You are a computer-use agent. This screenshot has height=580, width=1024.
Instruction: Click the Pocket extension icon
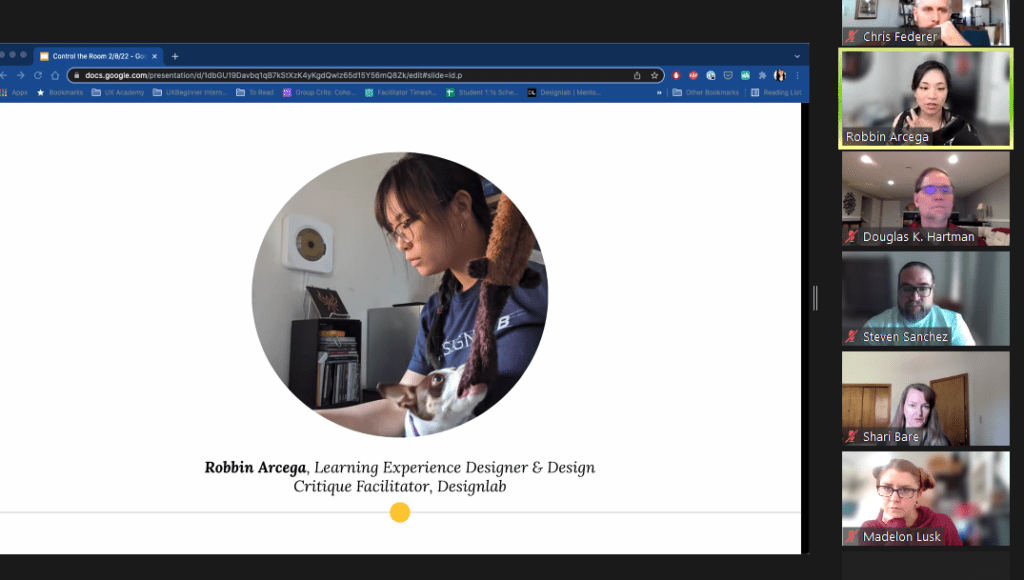tap(727, 75)
